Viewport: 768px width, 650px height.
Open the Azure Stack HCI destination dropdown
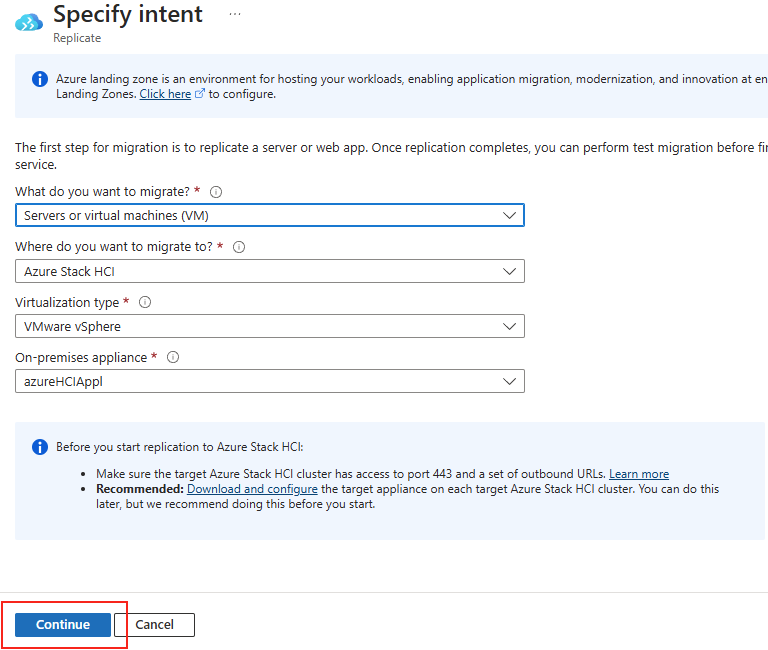click(270, 271)
